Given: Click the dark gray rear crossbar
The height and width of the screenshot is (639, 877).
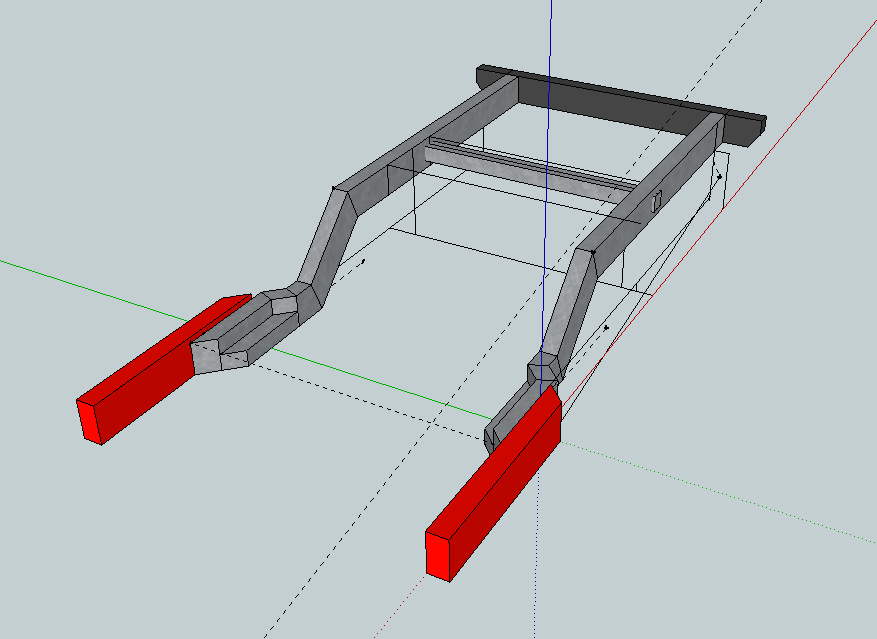Looking at the screenshot, I should [620, 98].
